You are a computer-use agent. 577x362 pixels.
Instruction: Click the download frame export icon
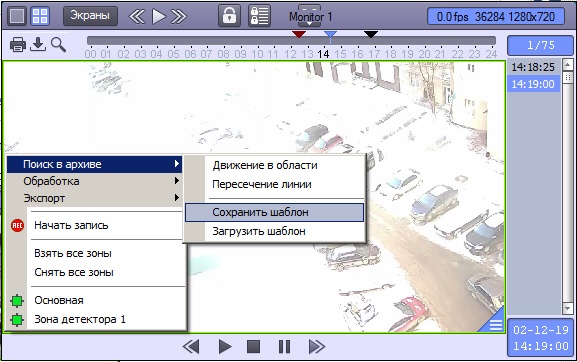point(38,44)
